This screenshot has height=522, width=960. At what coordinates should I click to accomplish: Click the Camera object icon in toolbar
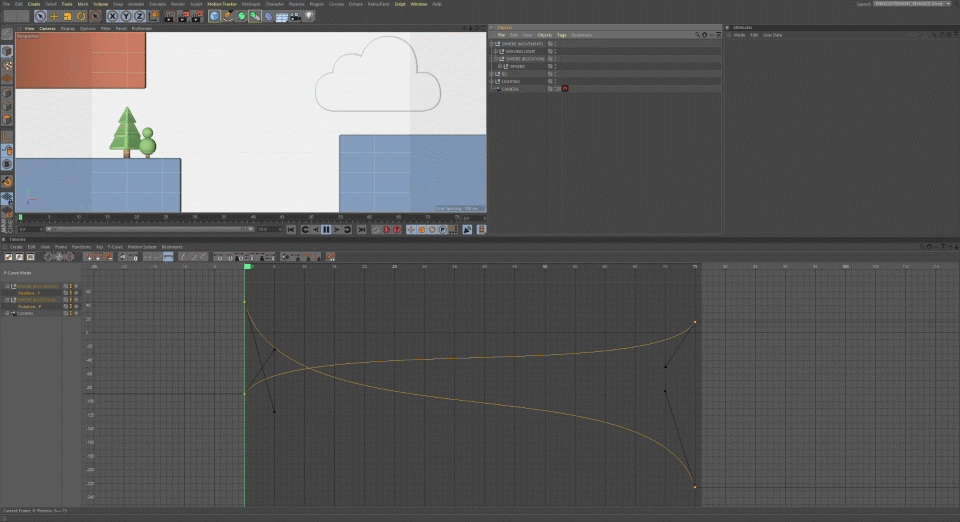[x=296, y=16]
